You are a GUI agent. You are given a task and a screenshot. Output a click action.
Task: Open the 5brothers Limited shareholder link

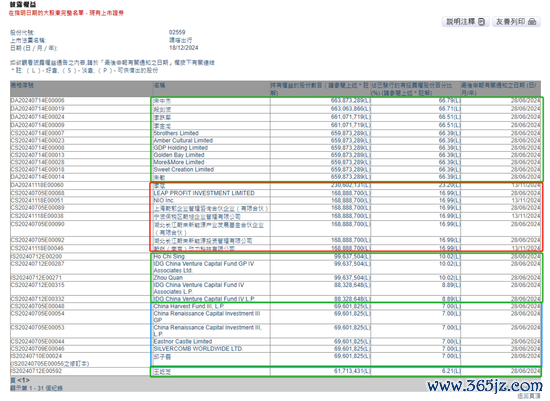(176, 133)
